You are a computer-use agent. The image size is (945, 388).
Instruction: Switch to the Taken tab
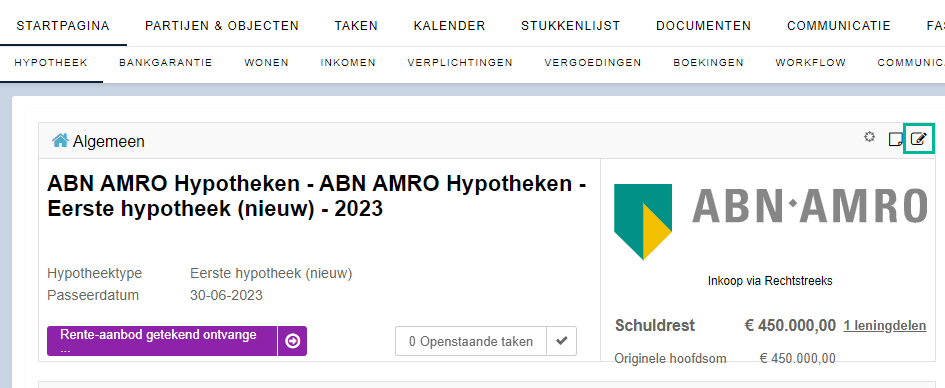(x=356, y=26)
